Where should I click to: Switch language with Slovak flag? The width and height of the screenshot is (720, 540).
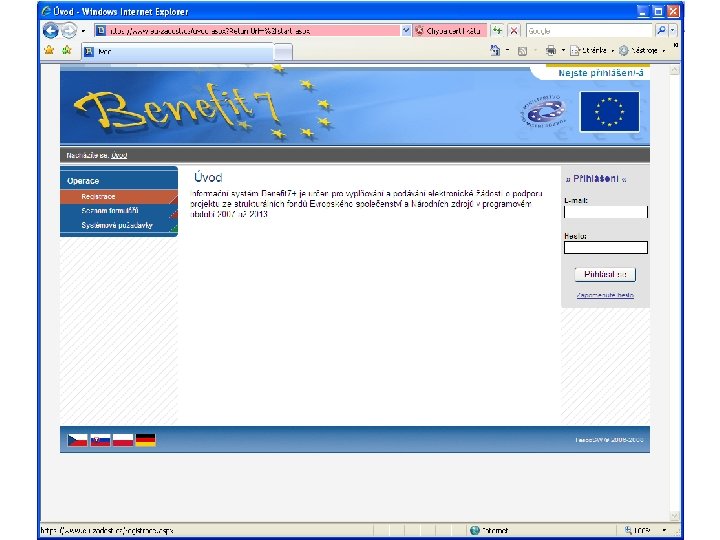pyautogui.click(x=100, y=440)
